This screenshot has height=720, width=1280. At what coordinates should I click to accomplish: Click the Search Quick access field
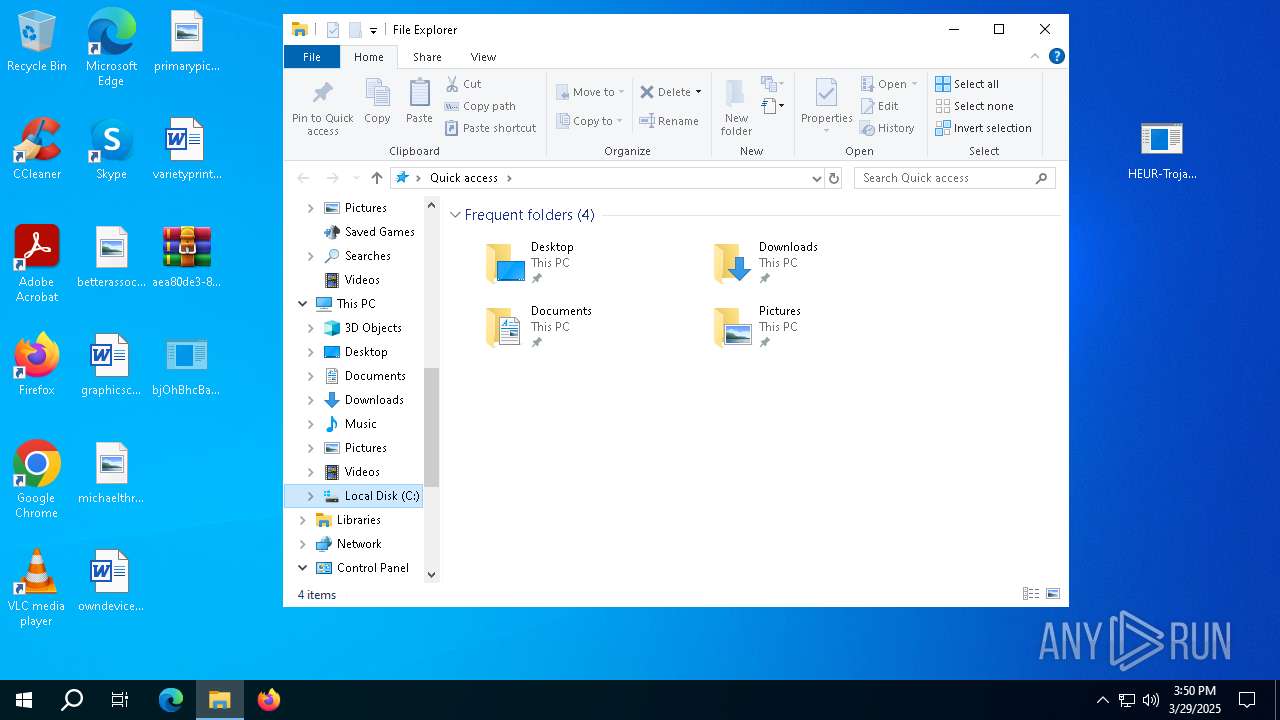coord(955,178)
